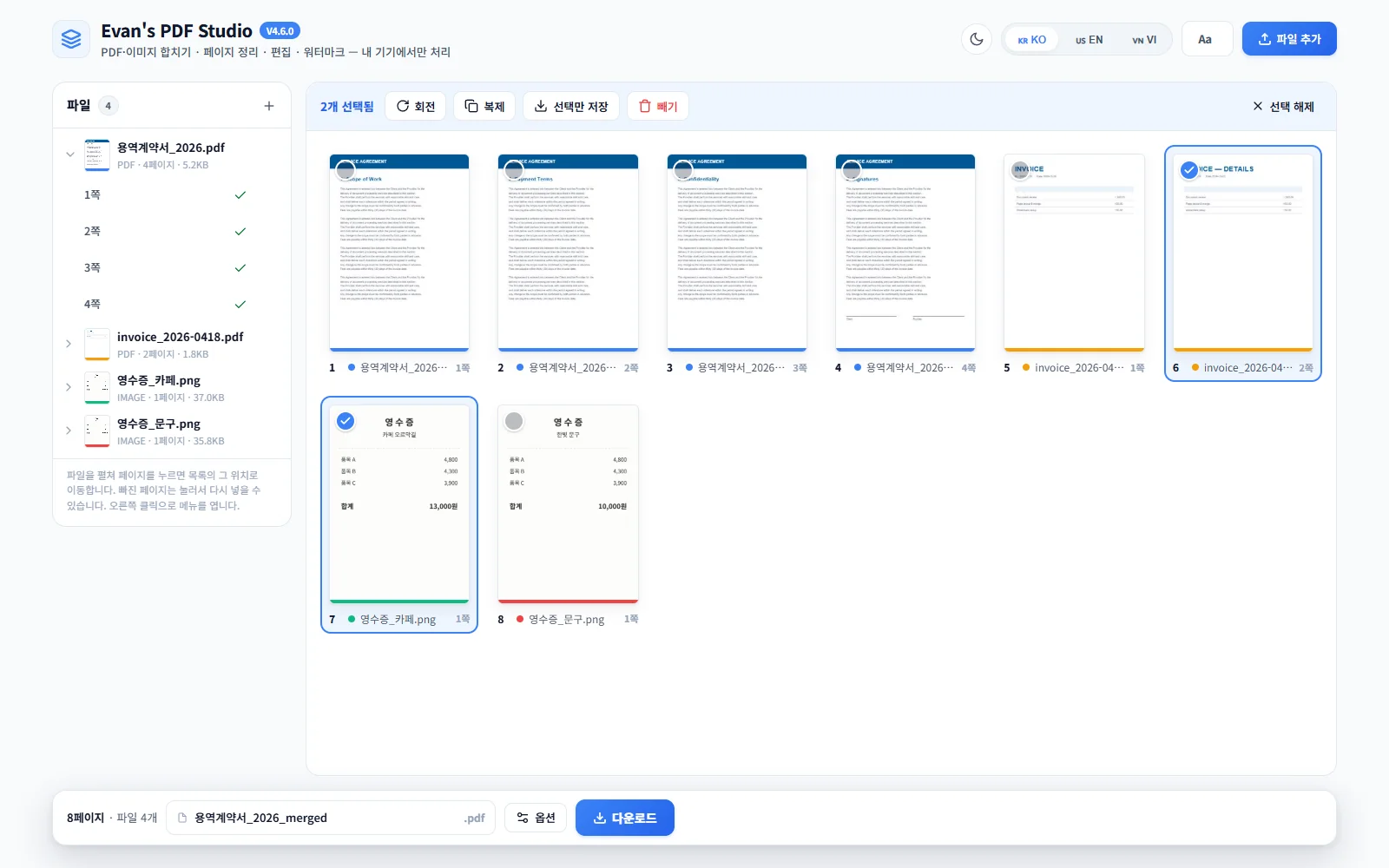Edit the 용역계약서_2026_merged filename field
The image size is (1389, 868).
331,818
